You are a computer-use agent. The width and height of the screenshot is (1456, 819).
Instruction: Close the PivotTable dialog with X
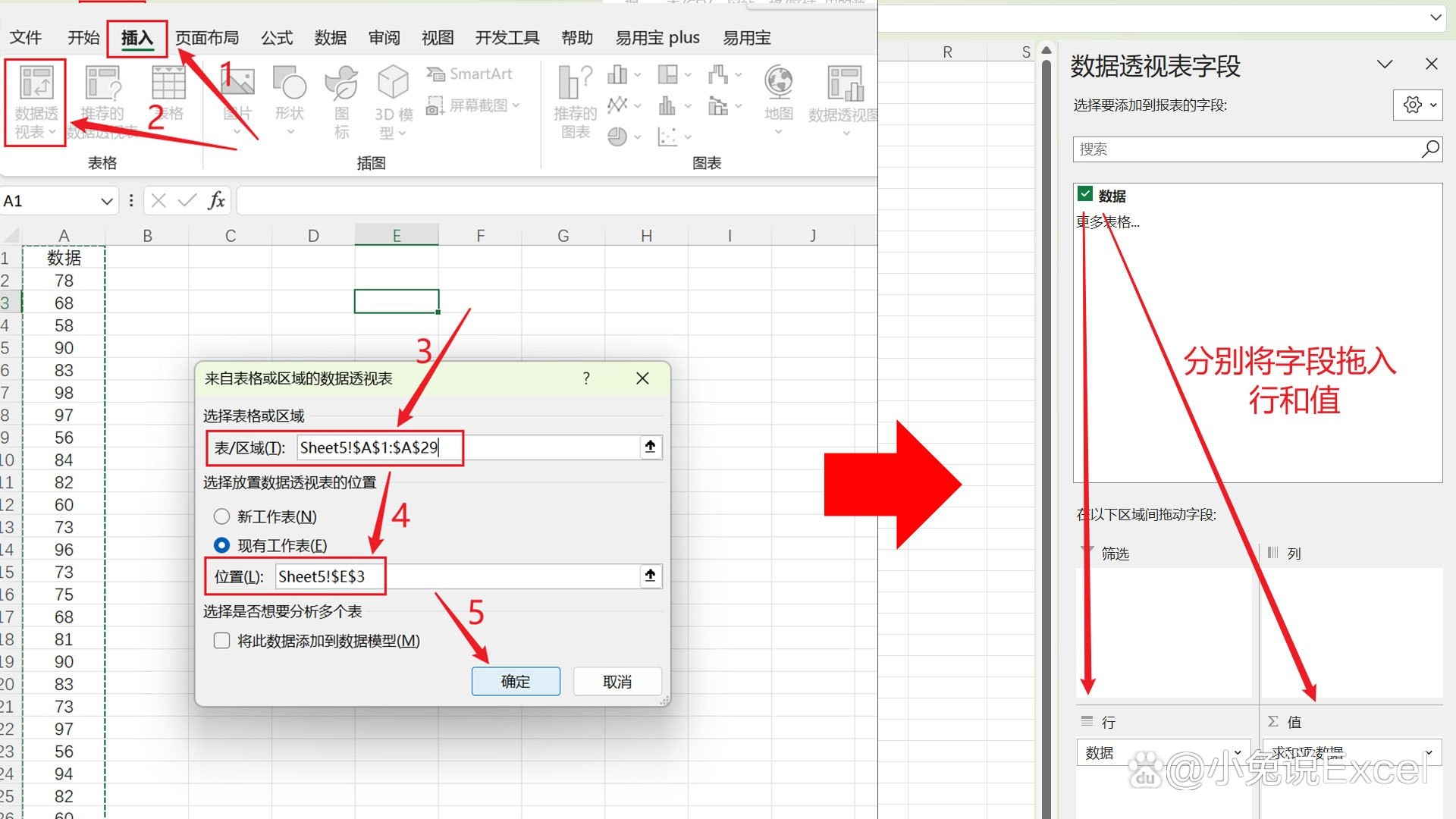[642, 378]
